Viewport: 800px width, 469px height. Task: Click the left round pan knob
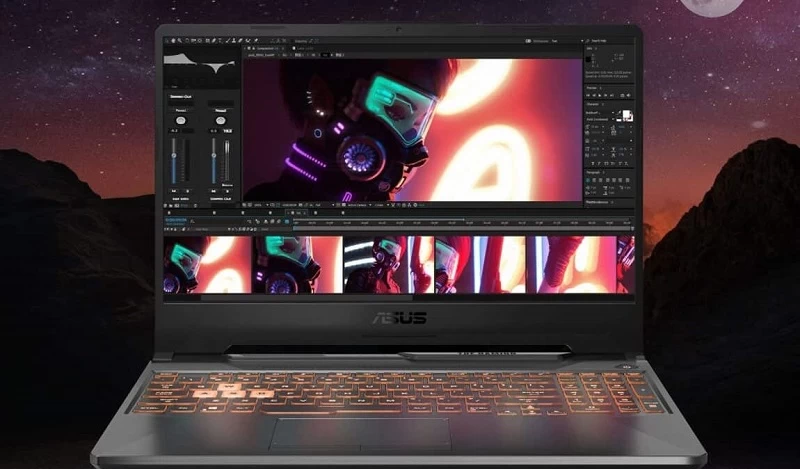(x=181, y=120)
